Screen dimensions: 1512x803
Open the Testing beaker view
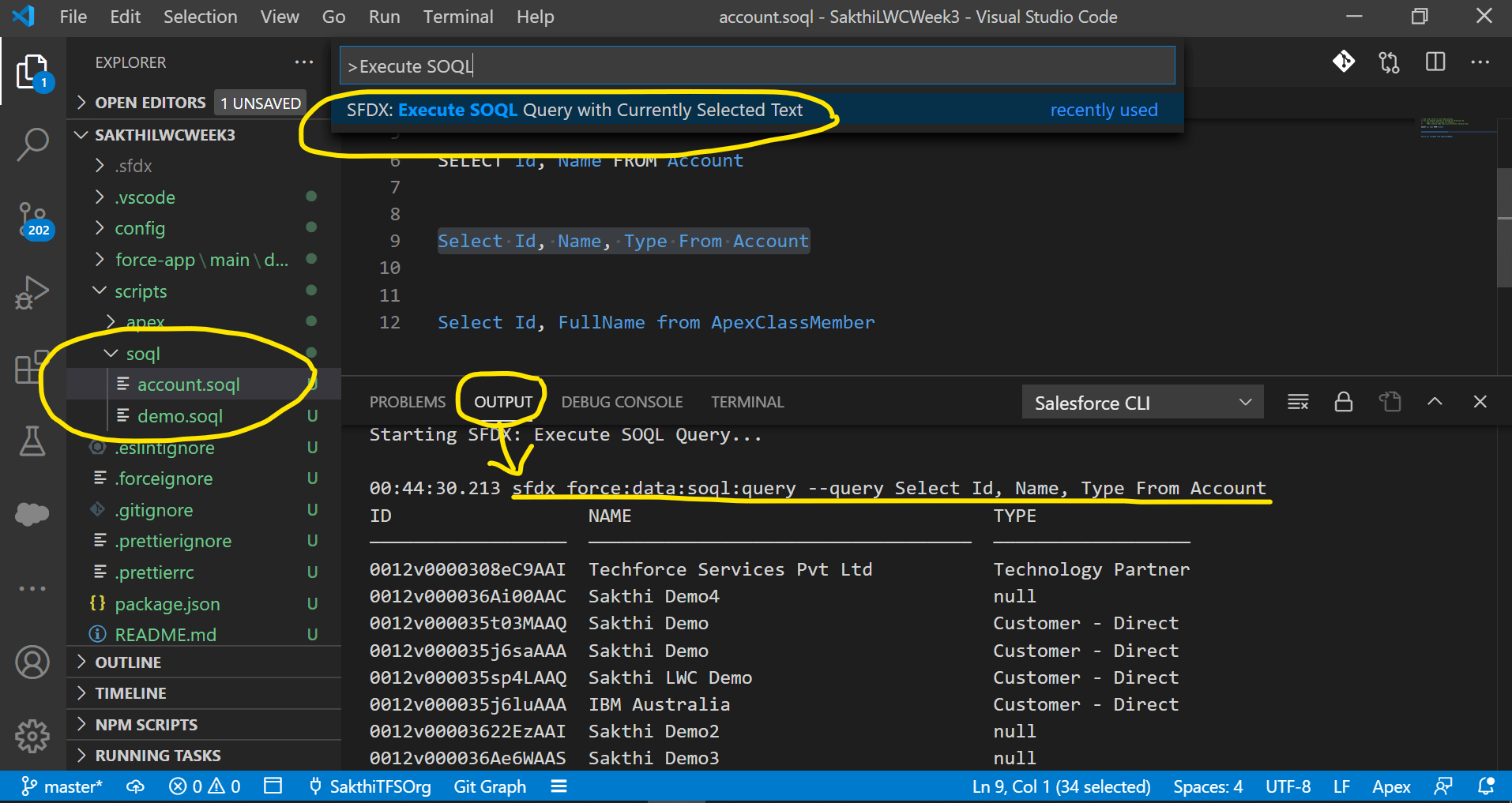click(32, 441)
